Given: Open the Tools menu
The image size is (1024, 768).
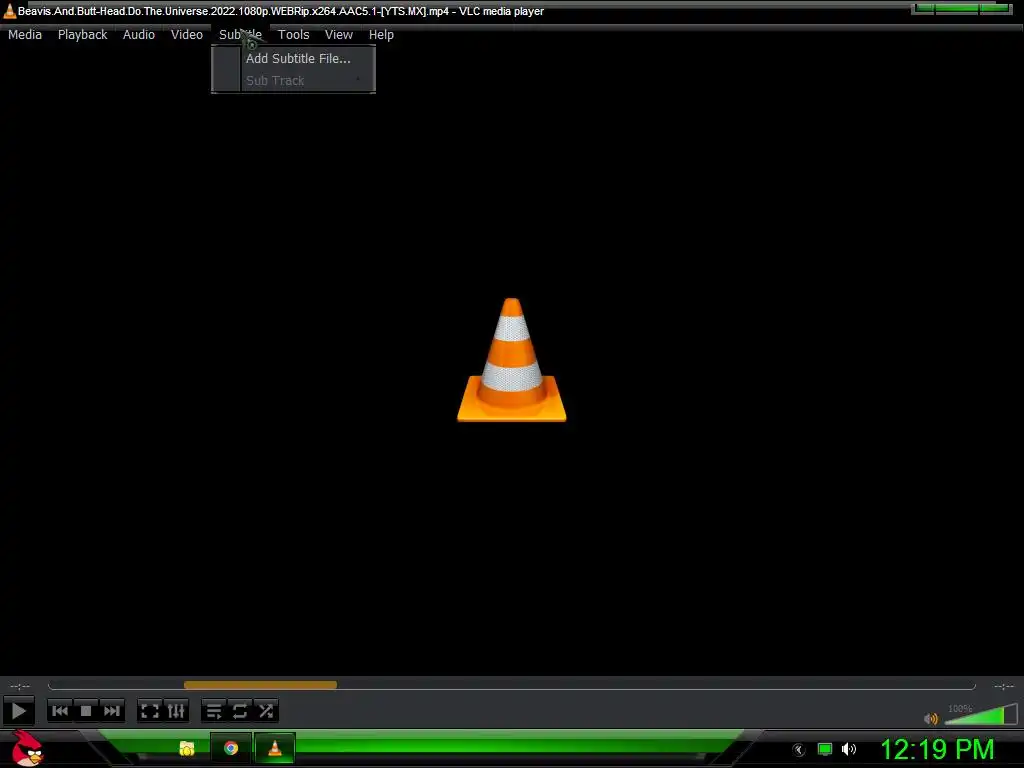Looking at the screenshot, I should (293, 35).
